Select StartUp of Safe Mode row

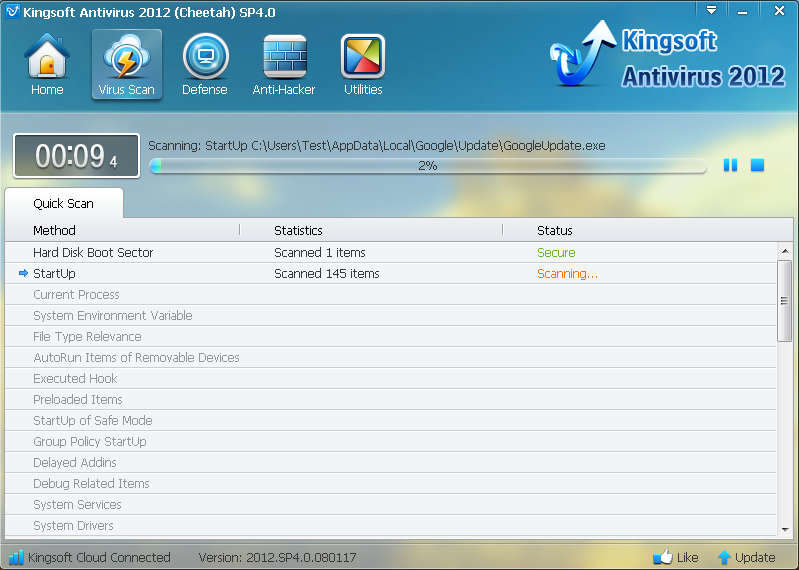point(391,420)
